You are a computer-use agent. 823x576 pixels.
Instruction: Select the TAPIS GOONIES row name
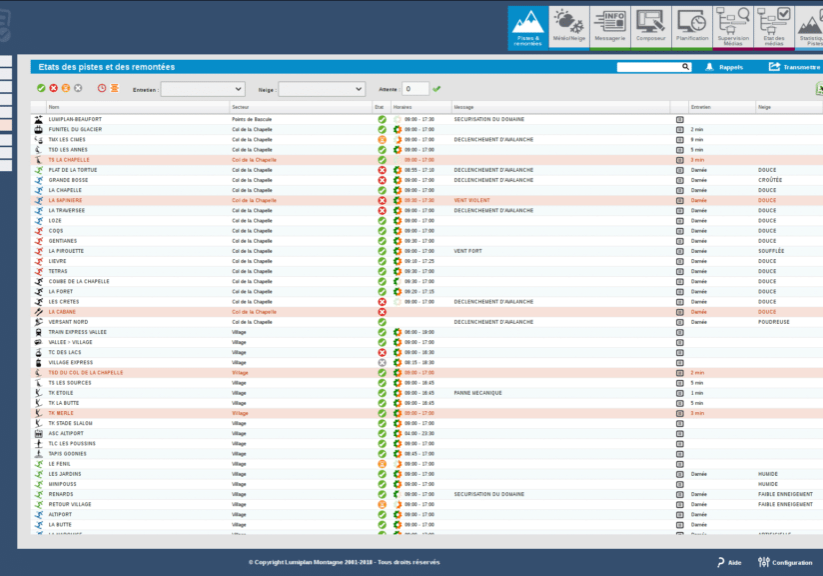[x=67, y=454]
